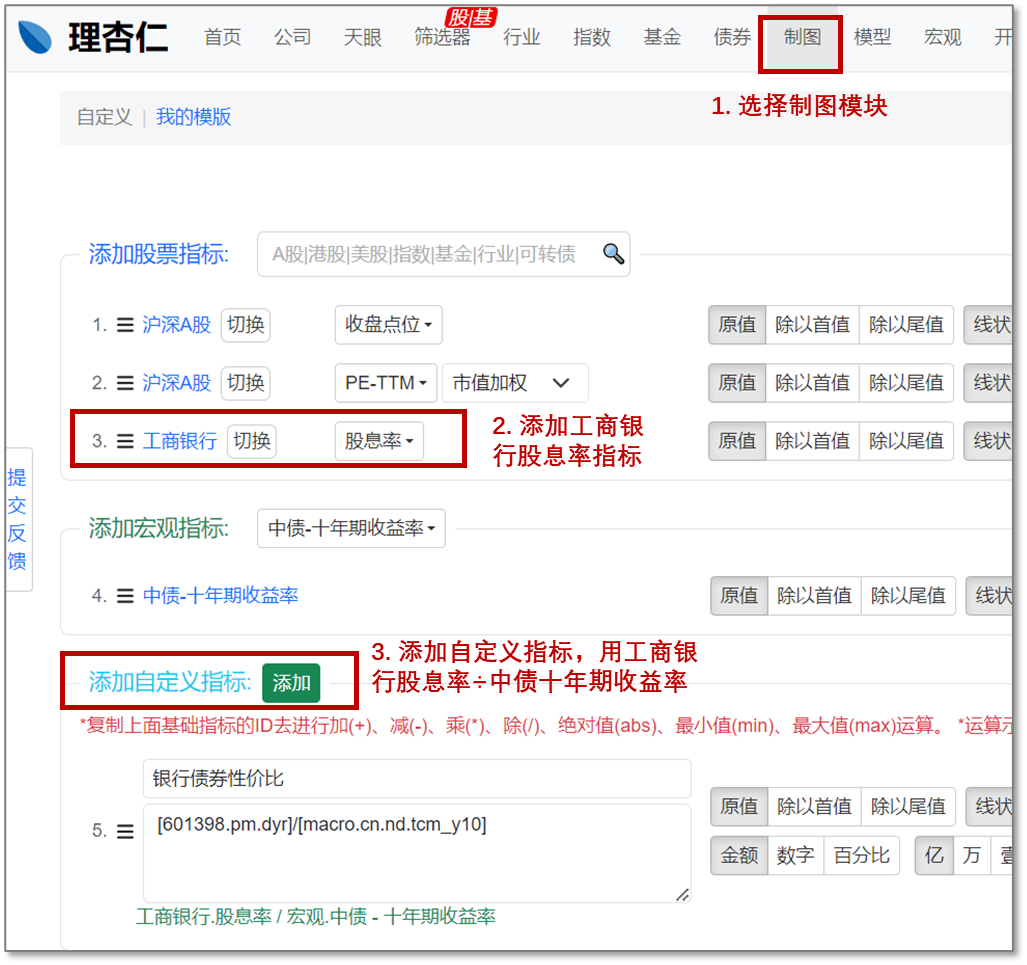
Task: Click the 线状 chart type in row 3
Action: pos(989,441)
